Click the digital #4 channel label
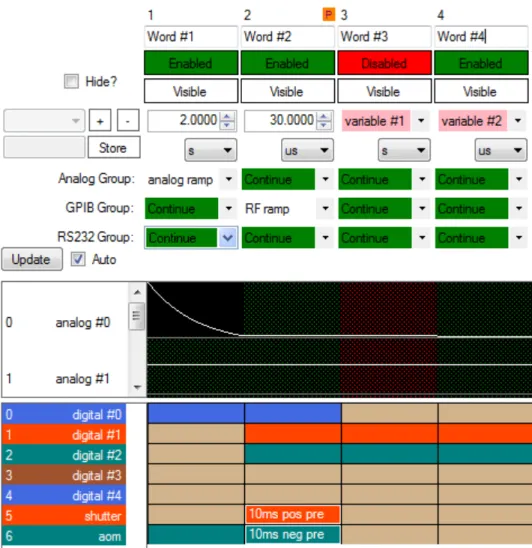 [64, 495]
